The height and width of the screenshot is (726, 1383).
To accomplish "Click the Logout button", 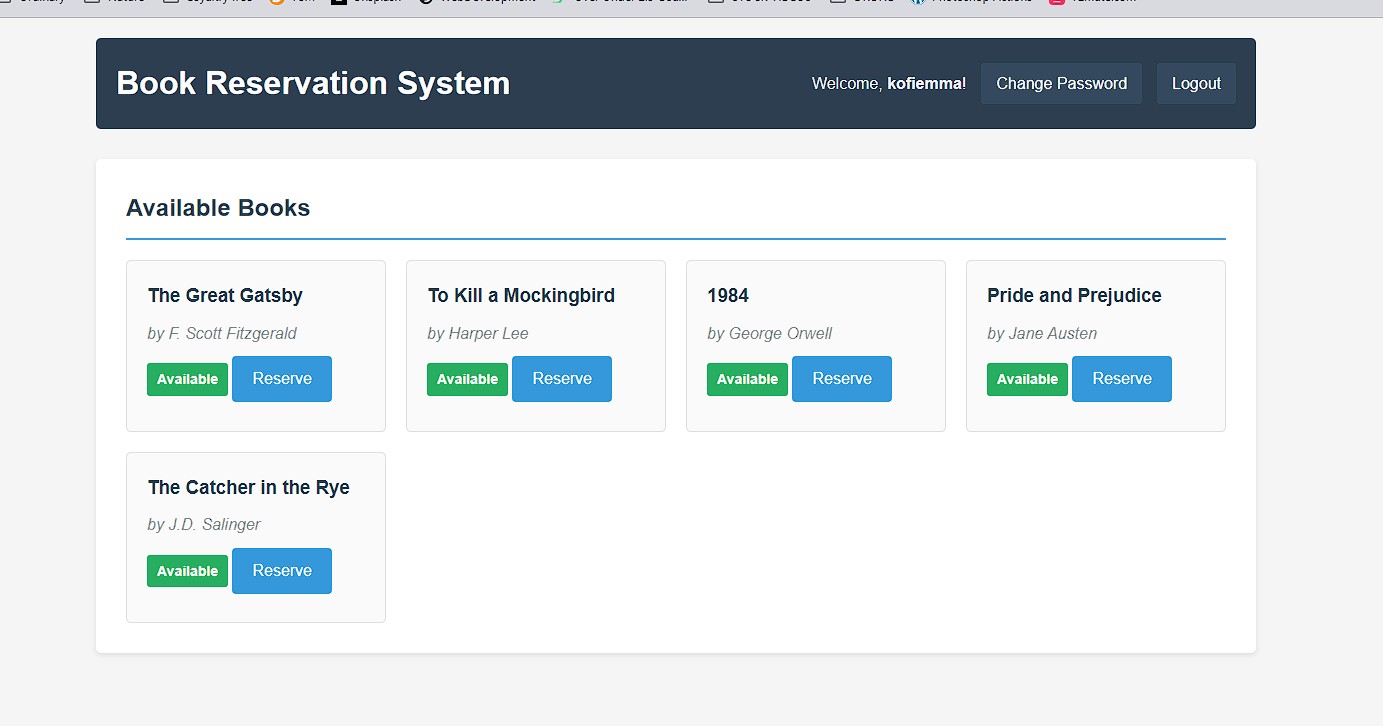I will 1196,83.
